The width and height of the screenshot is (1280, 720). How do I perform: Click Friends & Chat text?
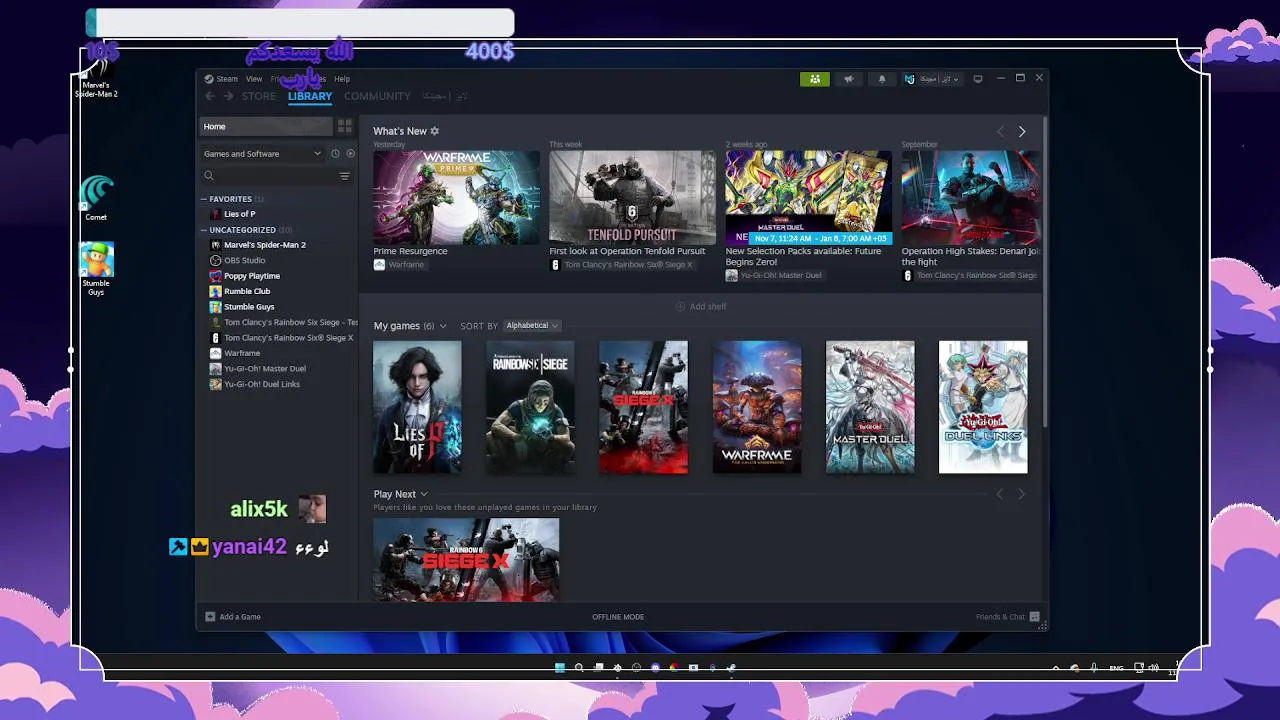click(1000, 617)
